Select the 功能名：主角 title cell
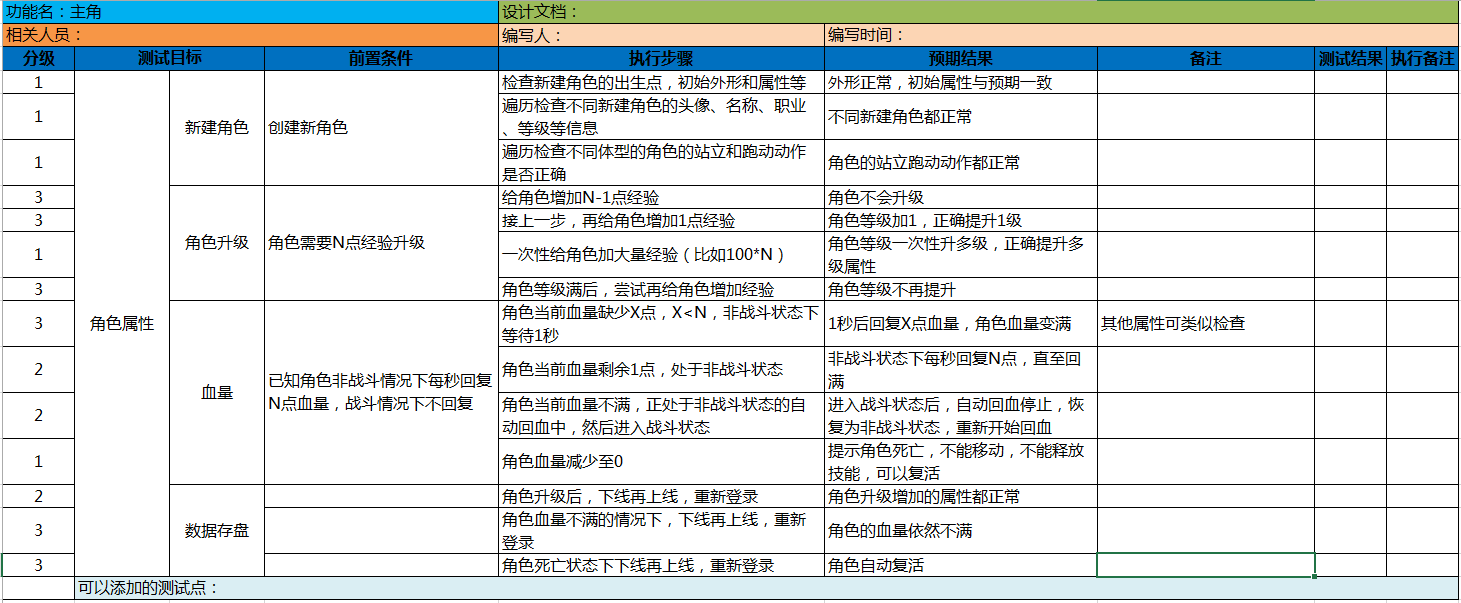 [x=250, y=12]
